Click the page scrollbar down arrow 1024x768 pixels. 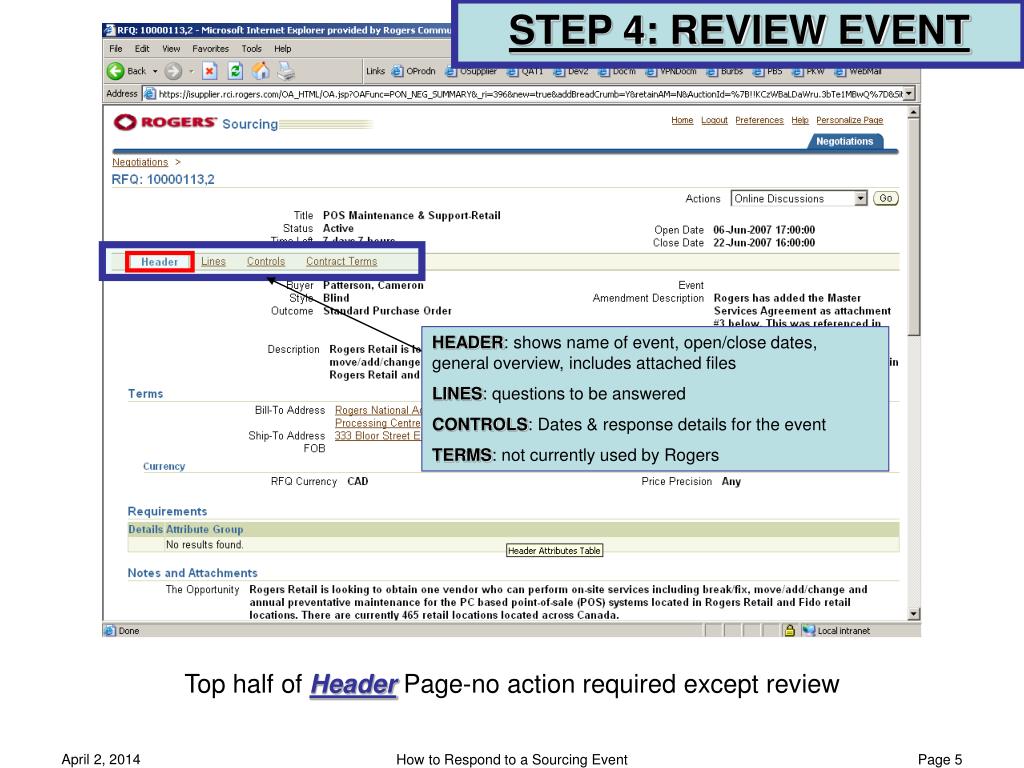tap(914, 614)
